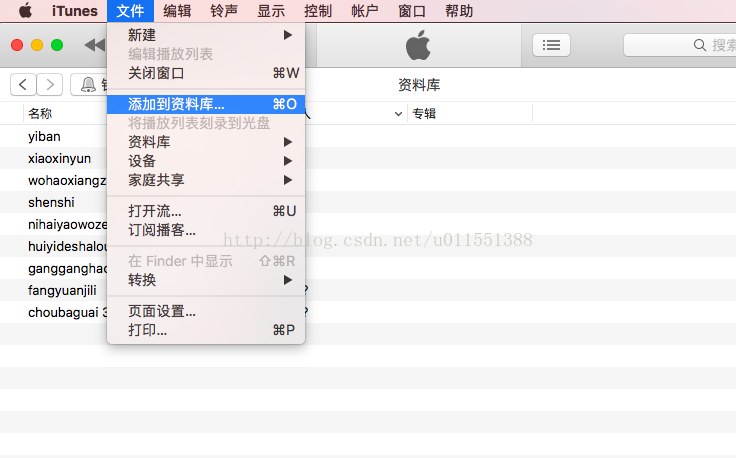Select the gangganghao track row

click(368, 268)
